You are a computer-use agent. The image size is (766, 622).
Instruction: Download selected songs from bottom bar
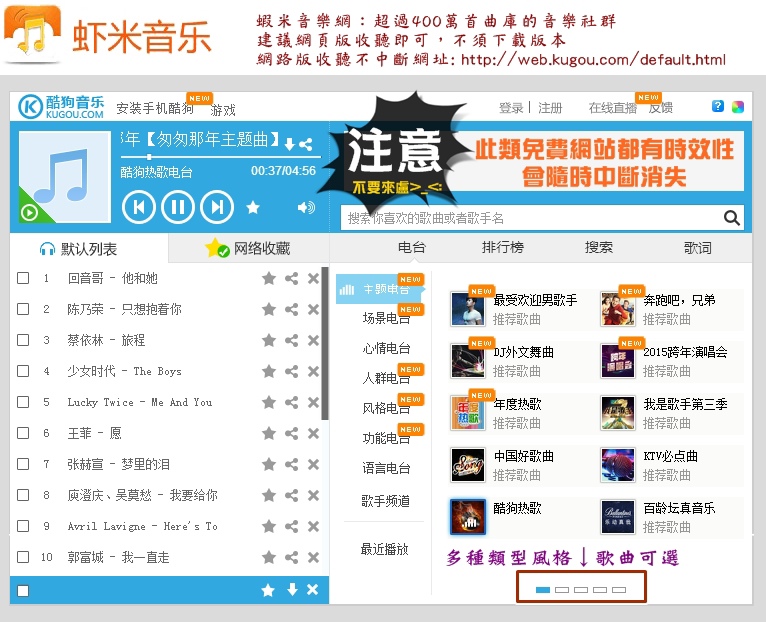coord(292,590)
